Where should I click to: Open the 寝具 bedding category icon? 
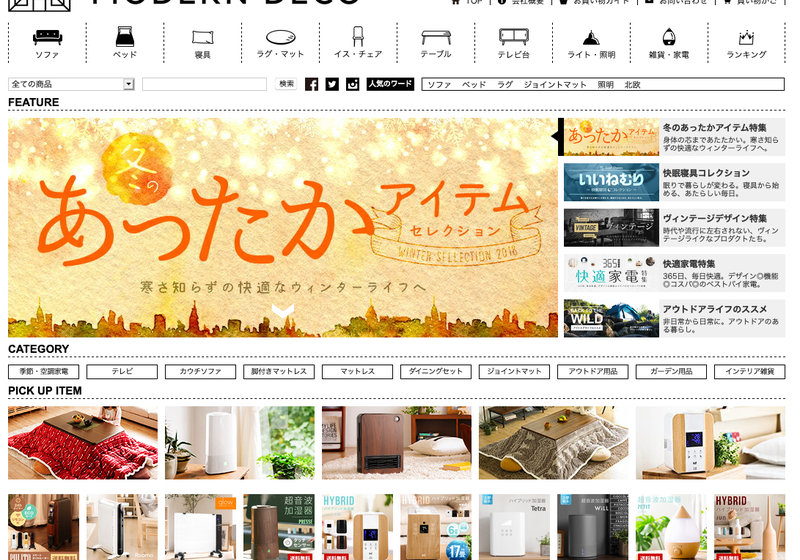click(x=203, y=43)
